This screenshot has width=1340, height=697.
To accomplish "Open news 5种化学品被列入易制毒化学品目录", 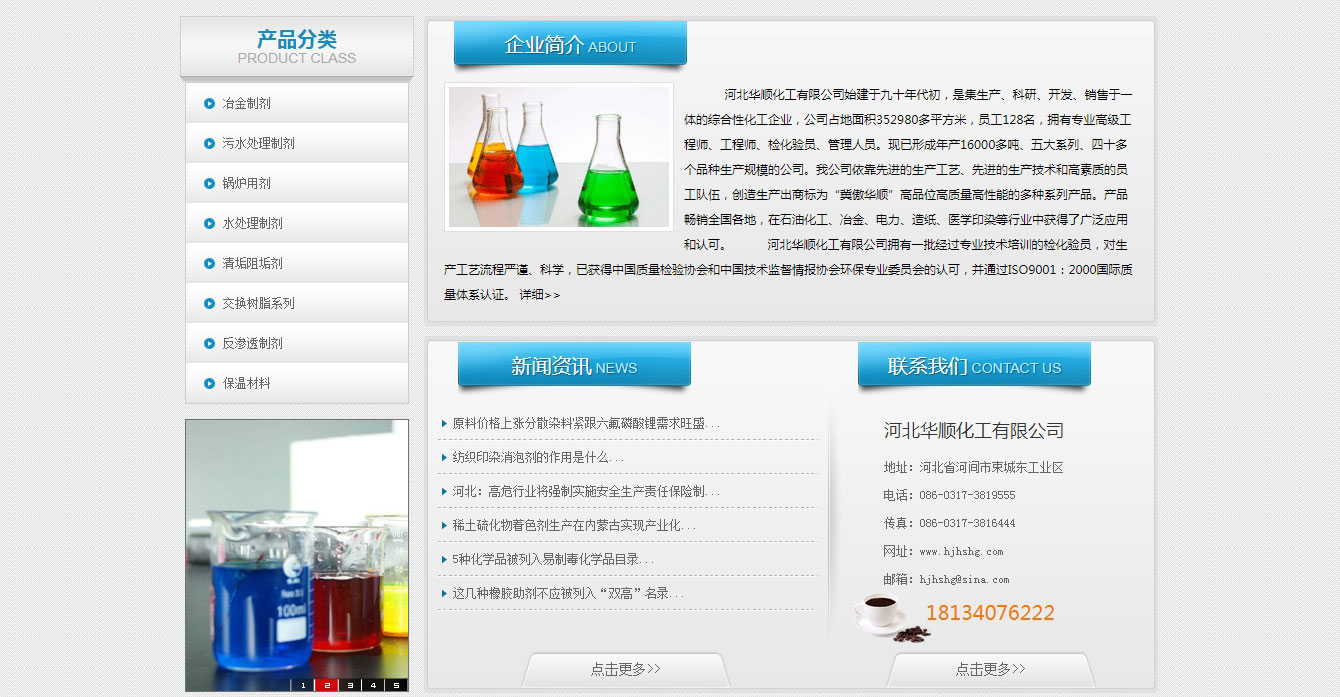I will (x=552, y=559).
